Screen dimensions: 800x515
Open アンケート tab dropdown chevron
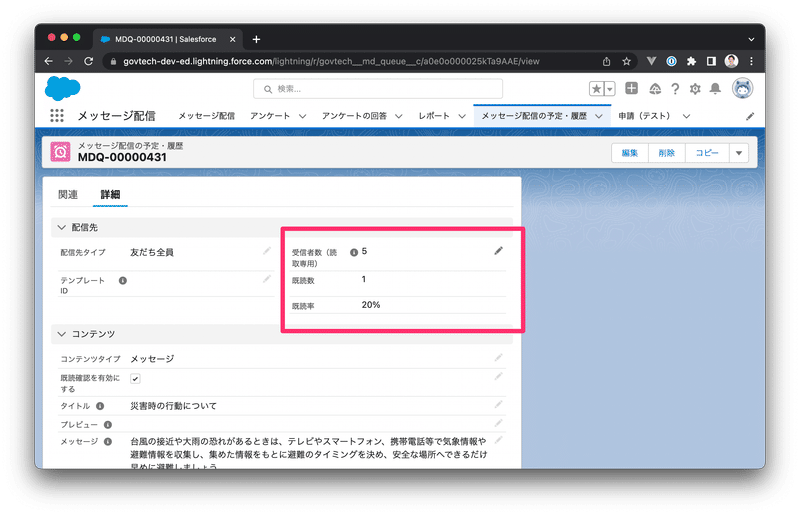(x=303, y=116)
